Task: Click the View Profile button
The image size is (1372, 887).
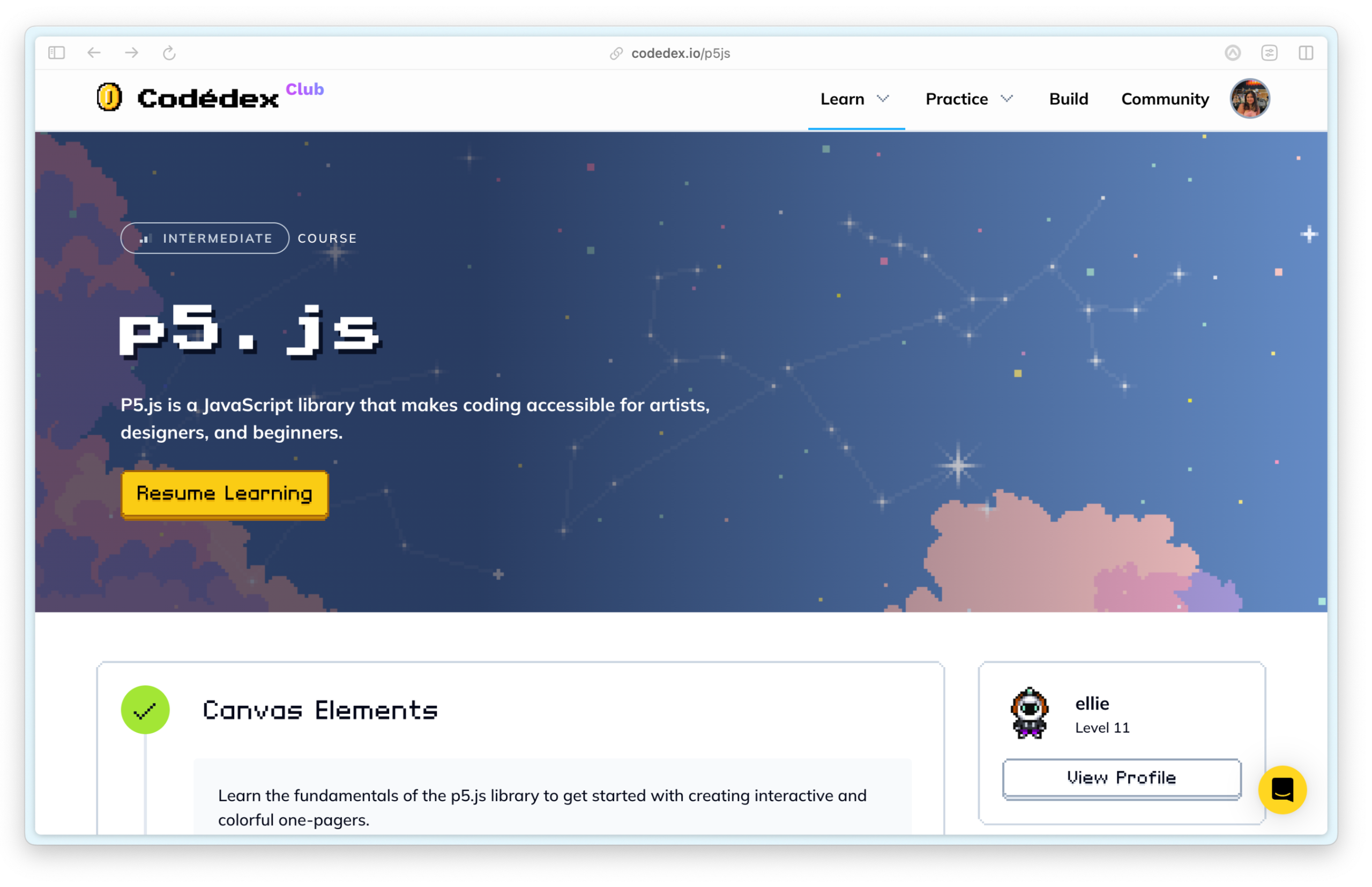Action: pos(1121,778)
